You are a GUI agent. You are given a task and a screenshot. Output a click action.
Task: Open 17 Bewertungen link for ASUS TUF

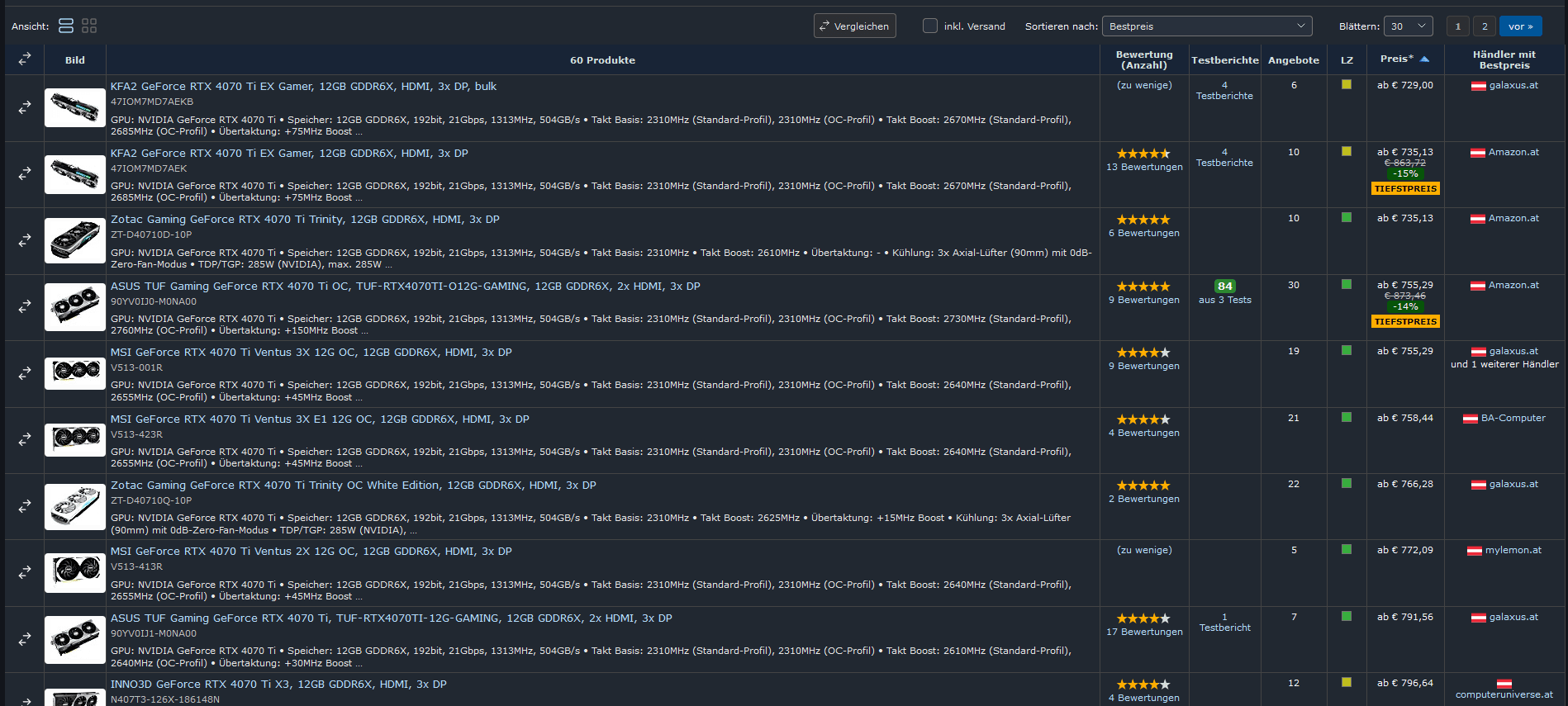(x=1144, y=632)
